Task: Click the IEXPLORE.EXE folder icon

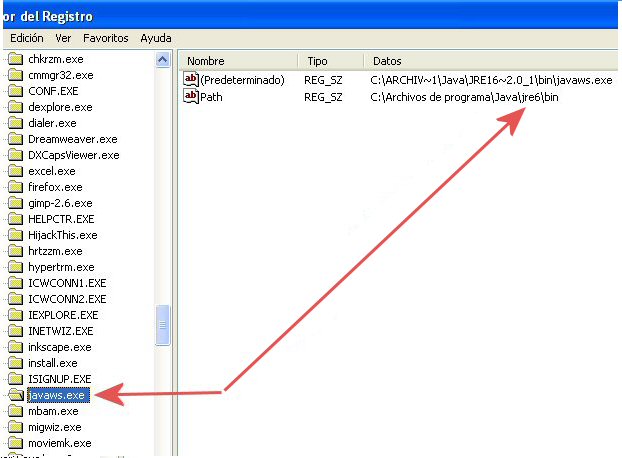Action: (15, 315)
